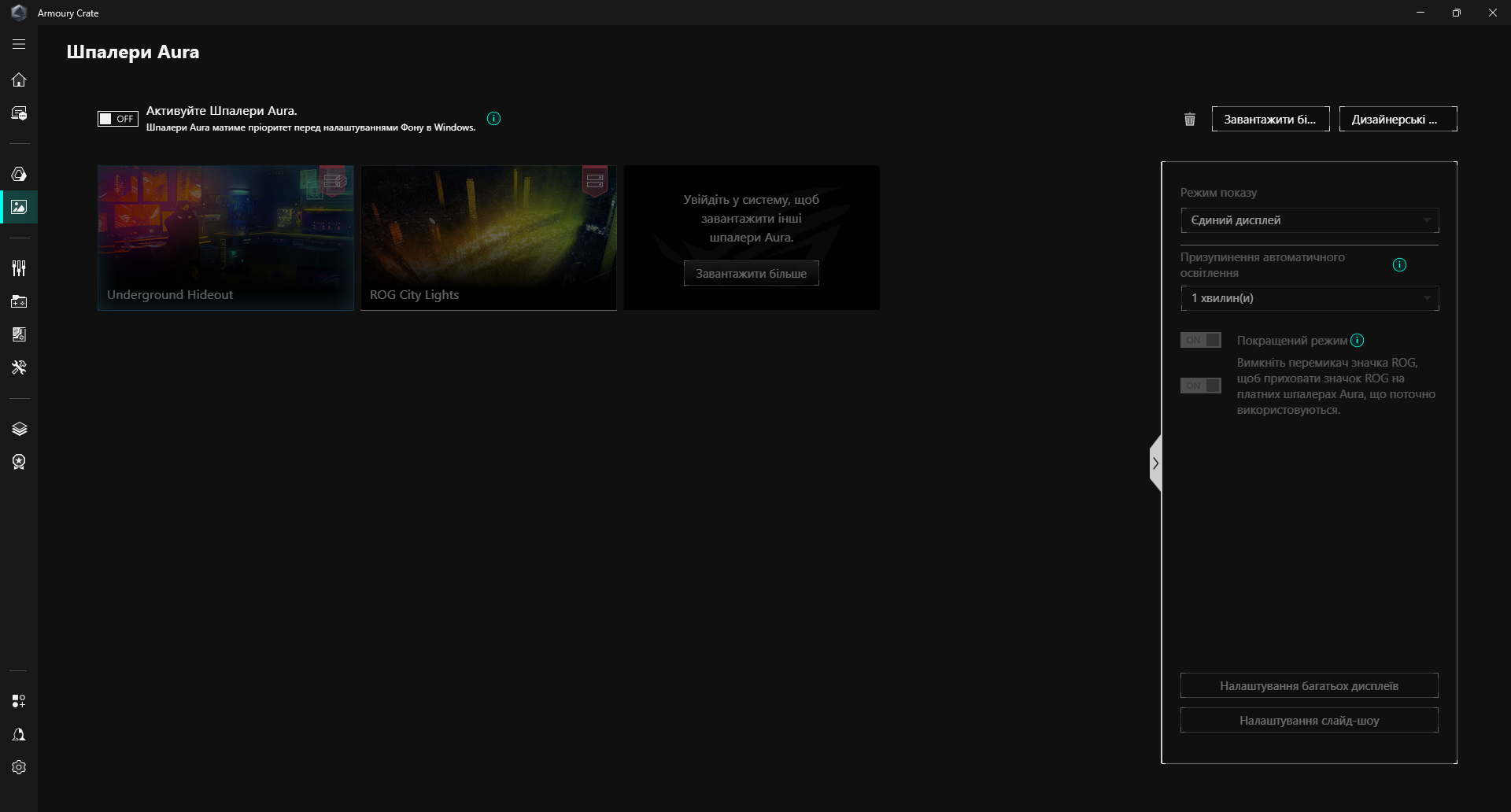
Task: Click the Завантажити бі... button at top
Action: tap(1270, 119)
